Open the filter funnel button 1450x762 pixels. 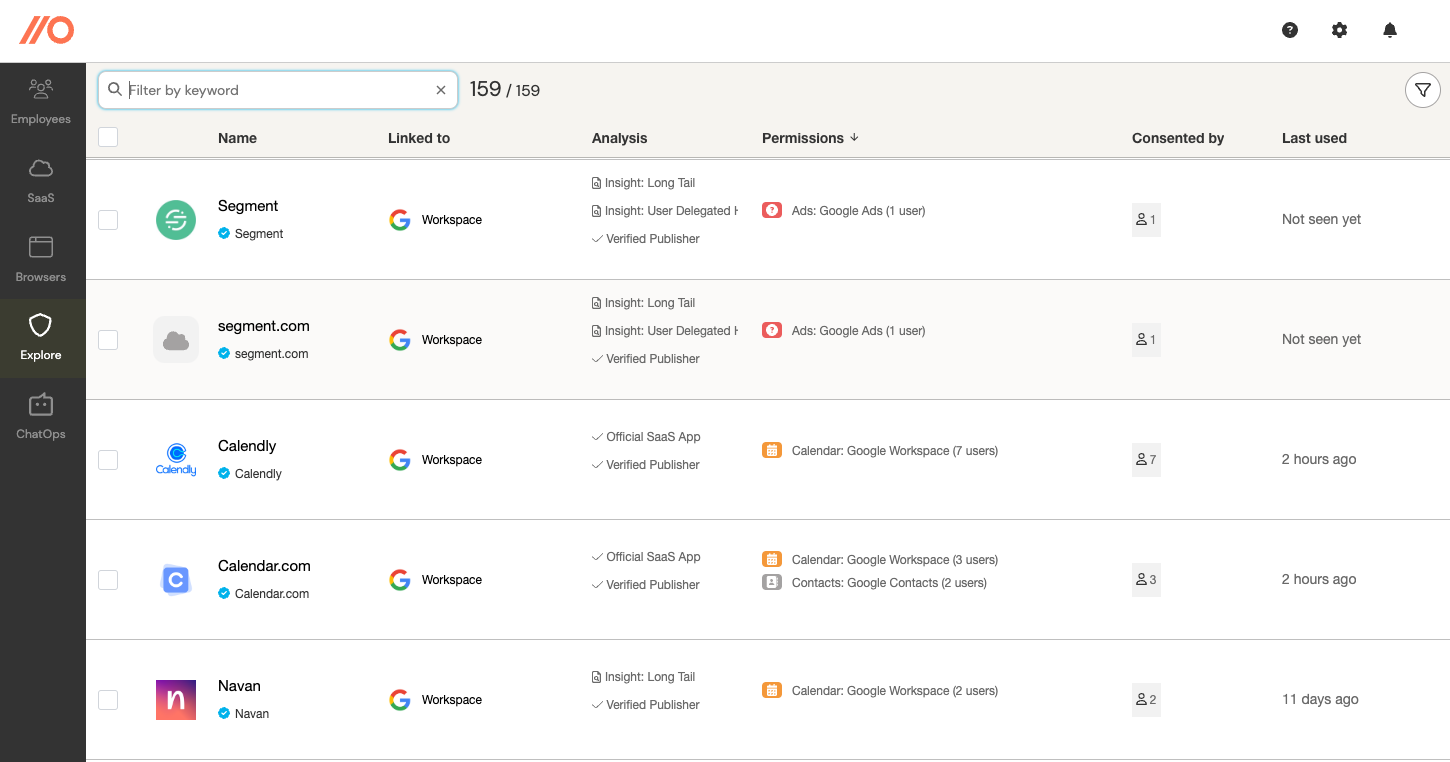1422,90
